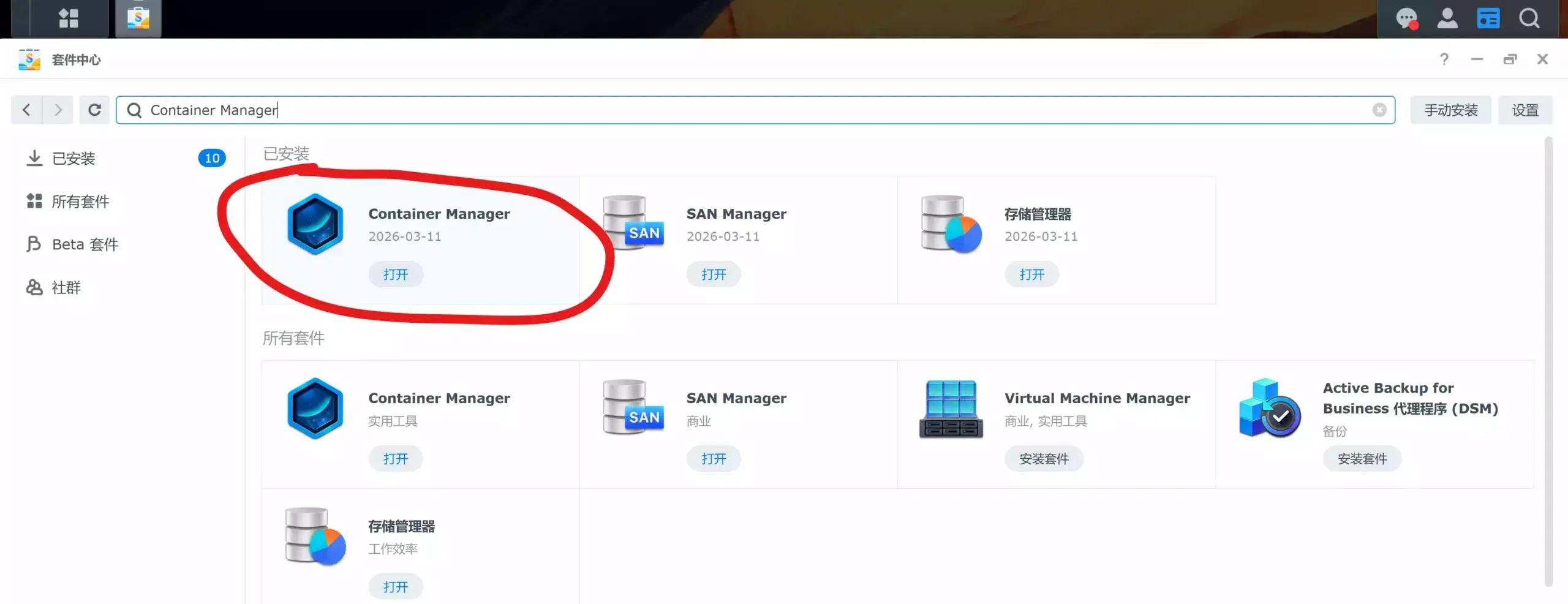Select Package Center taskbar icon
Viewport: 1568px width, 604px height.
pyautogui.click(x=138, y=18)
